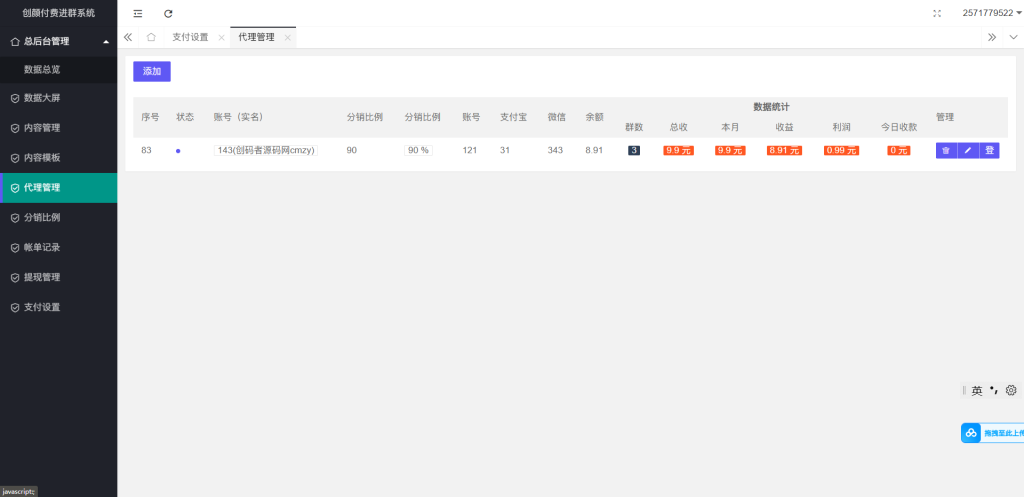
Task: Delete agent row 83 with trash icon
Action: click(946, 150)
